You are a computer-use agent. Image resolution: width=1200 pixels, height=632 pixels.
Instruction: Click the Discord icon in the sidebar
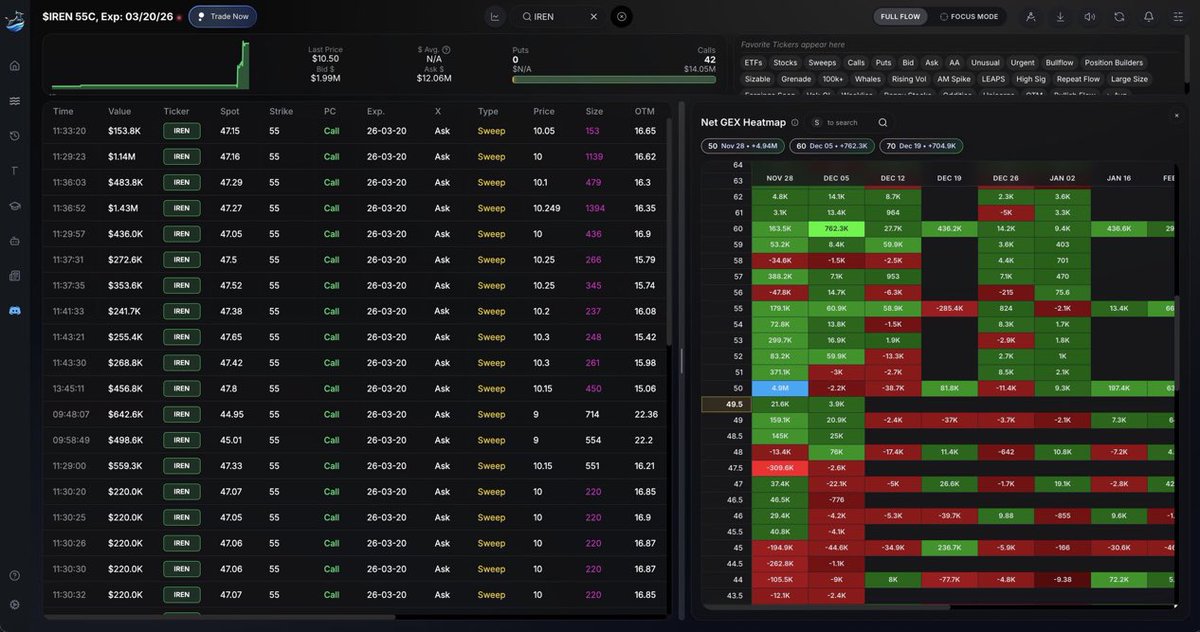click(13, 310)
